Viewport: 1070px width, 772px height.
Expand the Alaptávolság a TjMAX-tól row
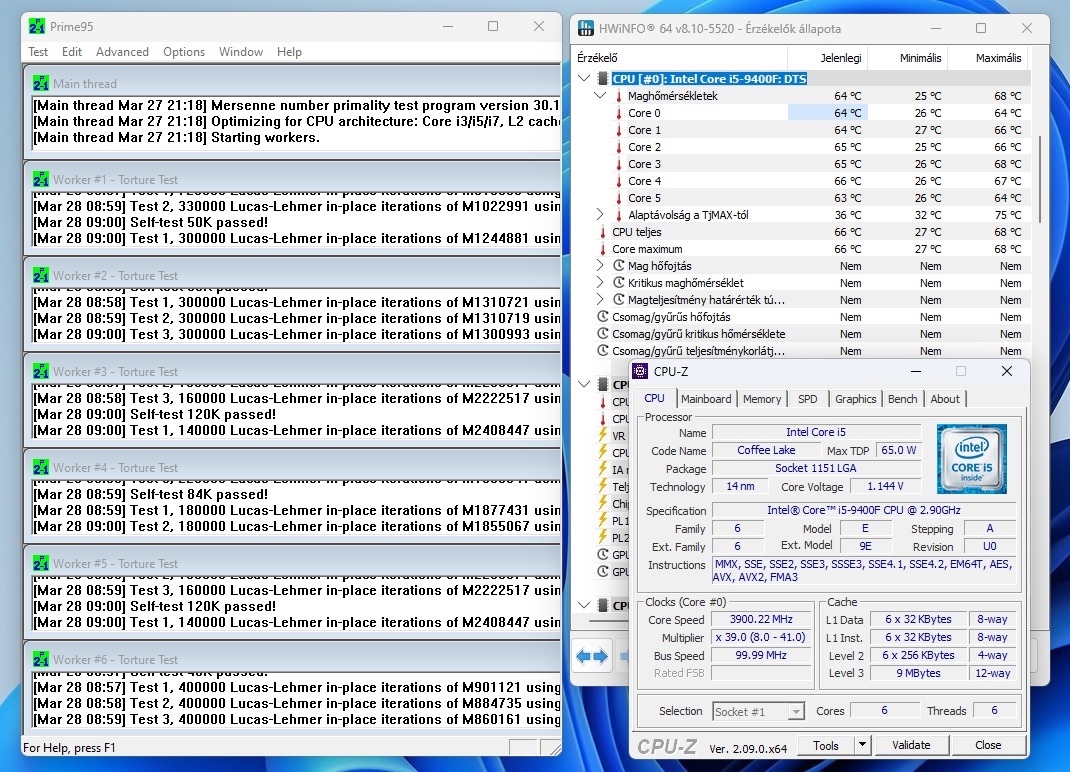point(600,215)
